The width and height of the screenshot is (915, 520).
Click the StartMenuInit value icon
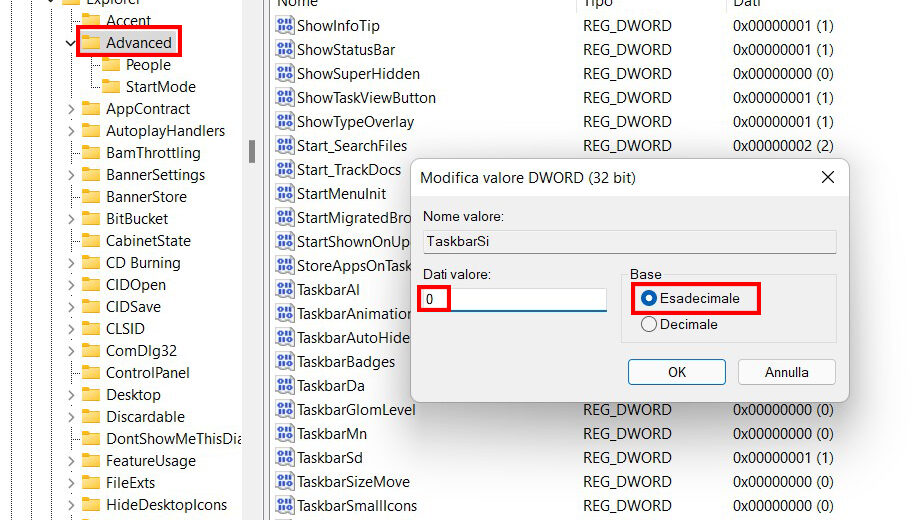pos(285,193)
